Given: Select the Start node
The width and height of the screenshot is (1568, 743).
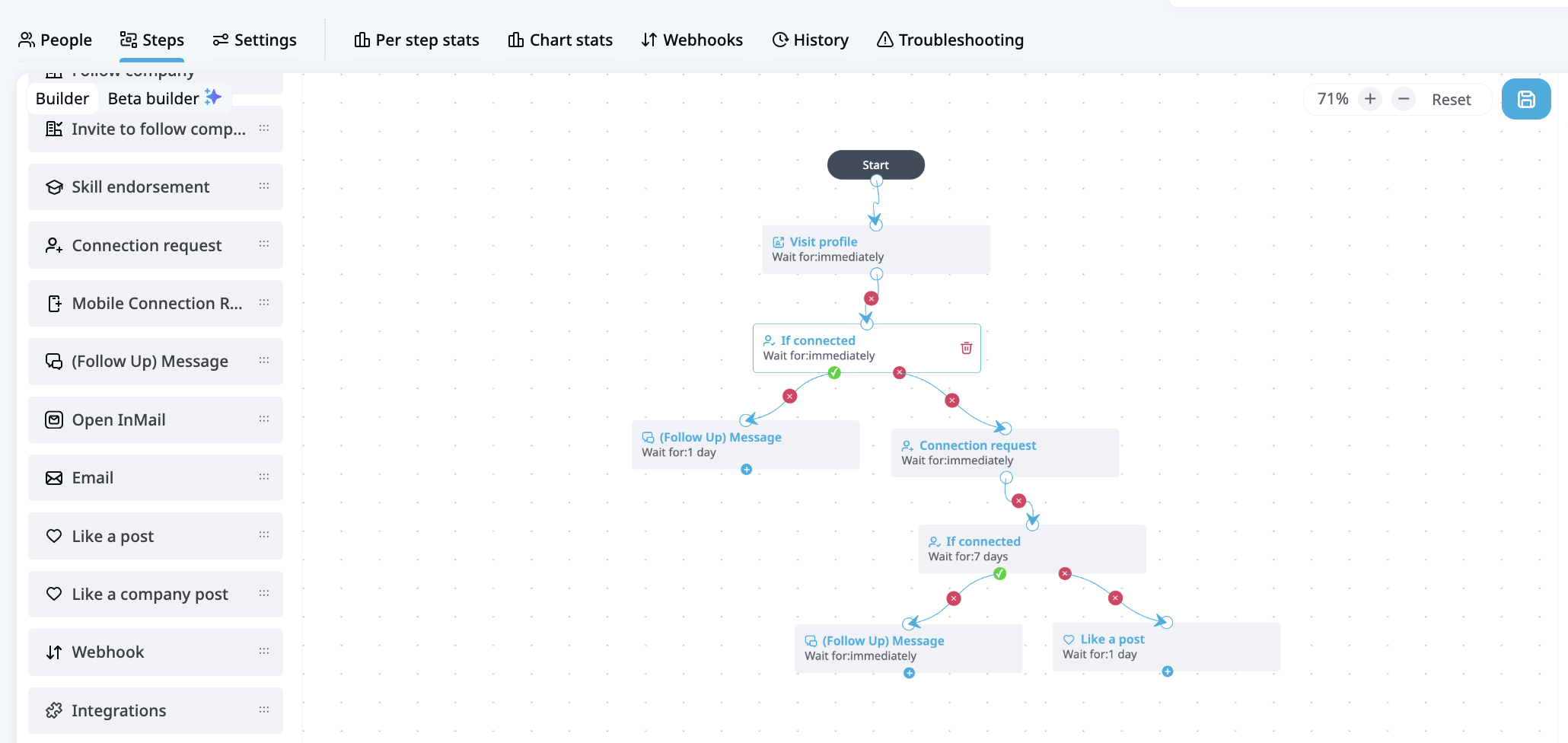Looking at the screenshot, I should 875,164.
